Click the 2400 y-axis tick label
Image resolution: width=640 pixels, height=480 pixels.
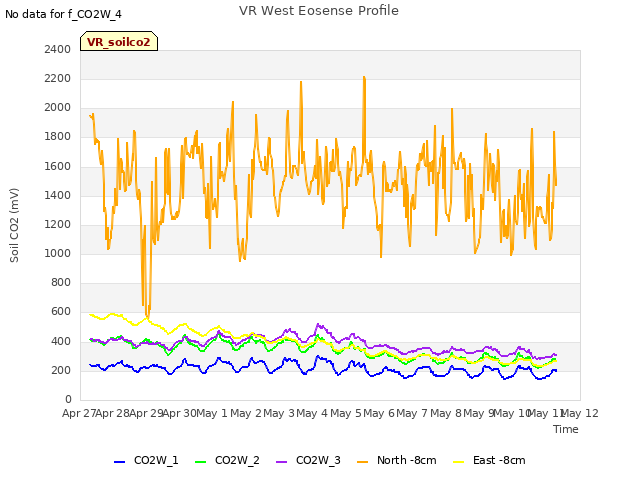[x=58, y=49]
